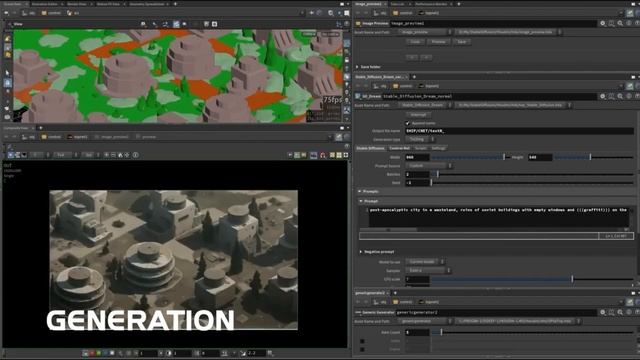Screen dimensions: 640x360
Task: Click info circle icon in compositor toolbar
Action: coord(136,155)
